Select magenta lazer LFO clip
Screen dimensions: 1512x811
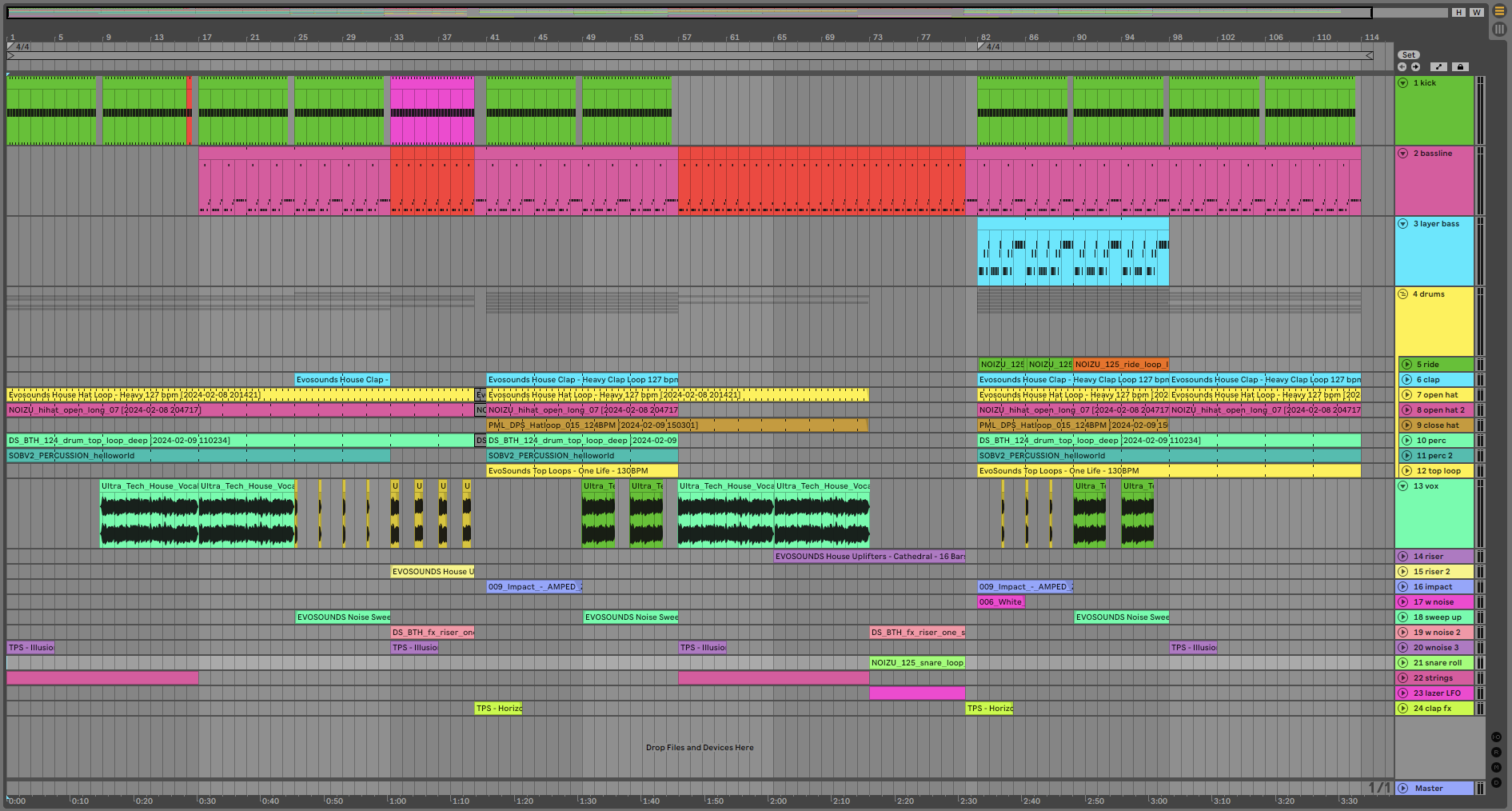coord(918,693)
